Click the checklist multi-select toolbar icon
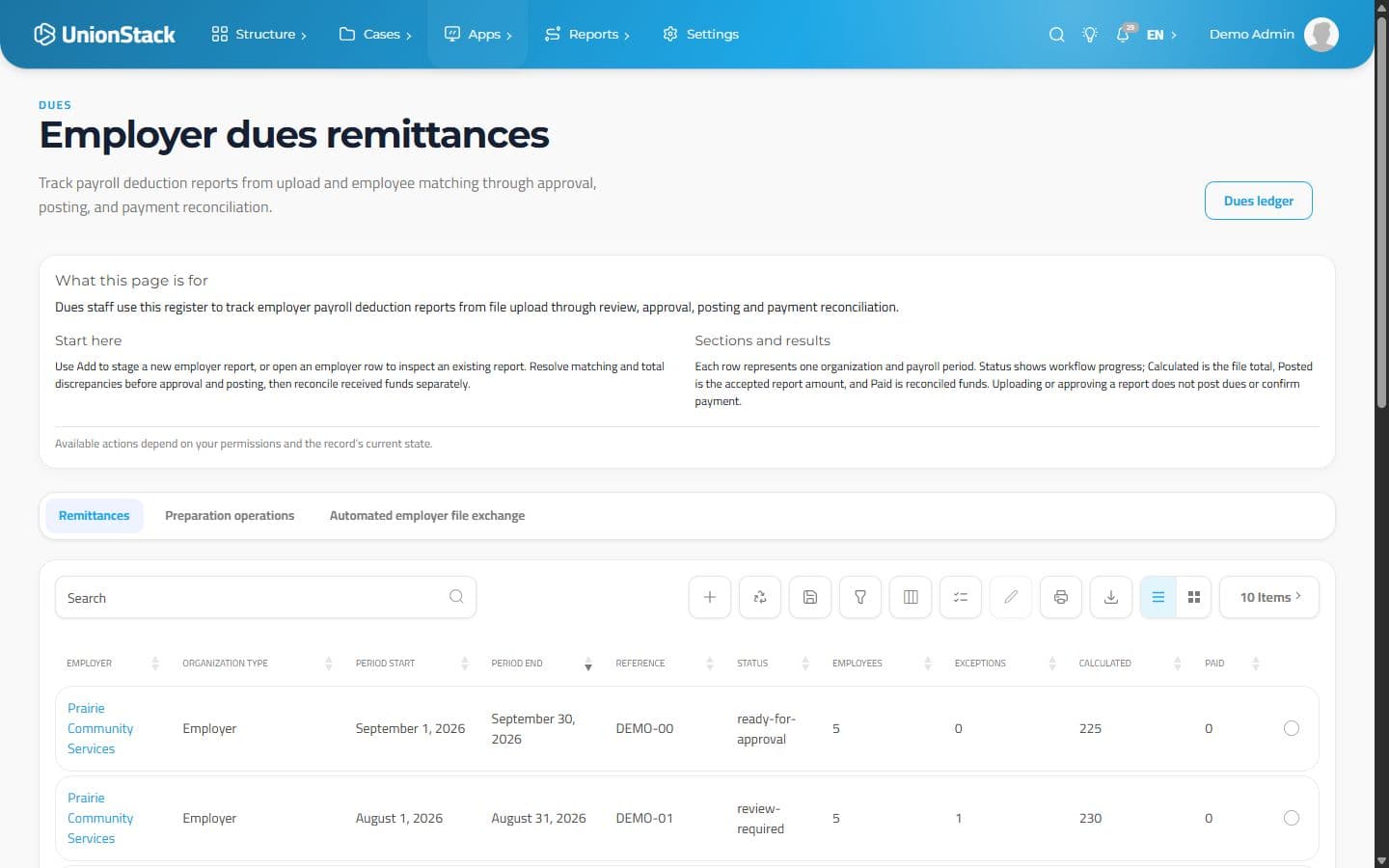 coord(961,598)
